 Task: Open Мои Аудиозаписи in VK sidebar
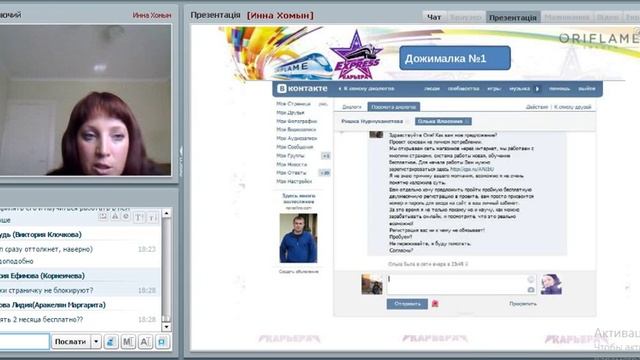296,138
